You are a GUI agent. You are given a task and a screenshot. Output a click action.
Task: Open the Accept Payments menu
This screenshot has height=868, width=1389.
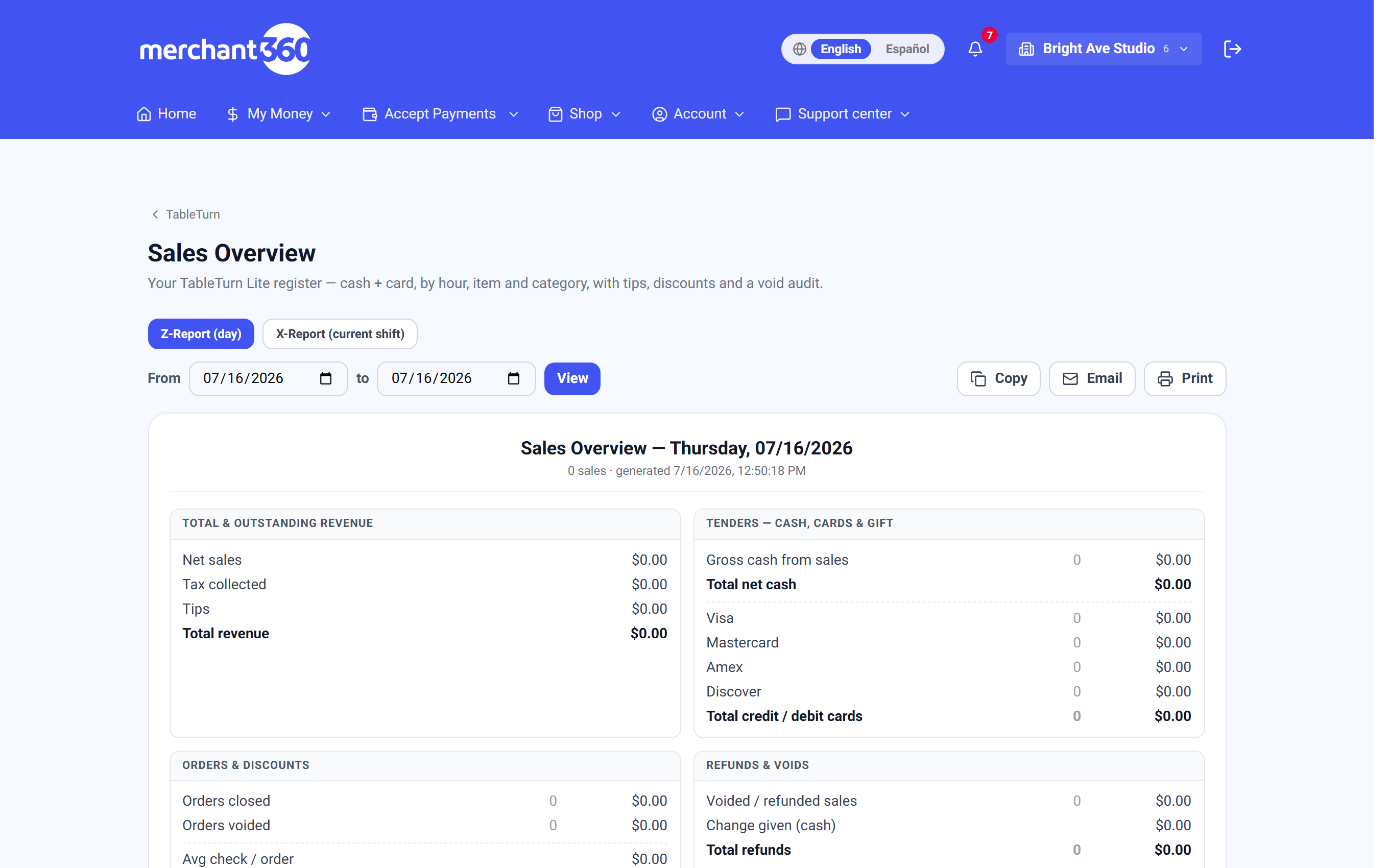(x=440, y=114)
